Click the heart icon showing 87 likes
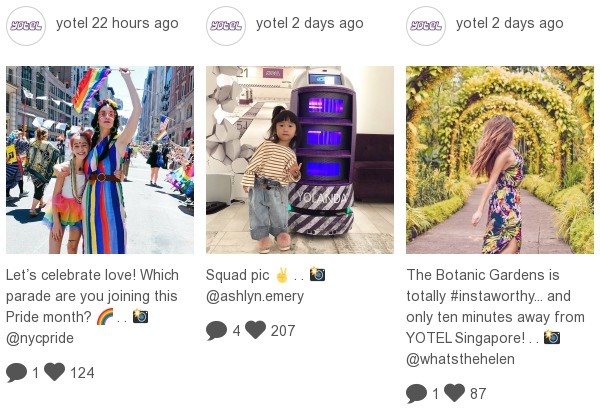The width and height of the screenshot is (600, 410). click(x=454, y=392)
